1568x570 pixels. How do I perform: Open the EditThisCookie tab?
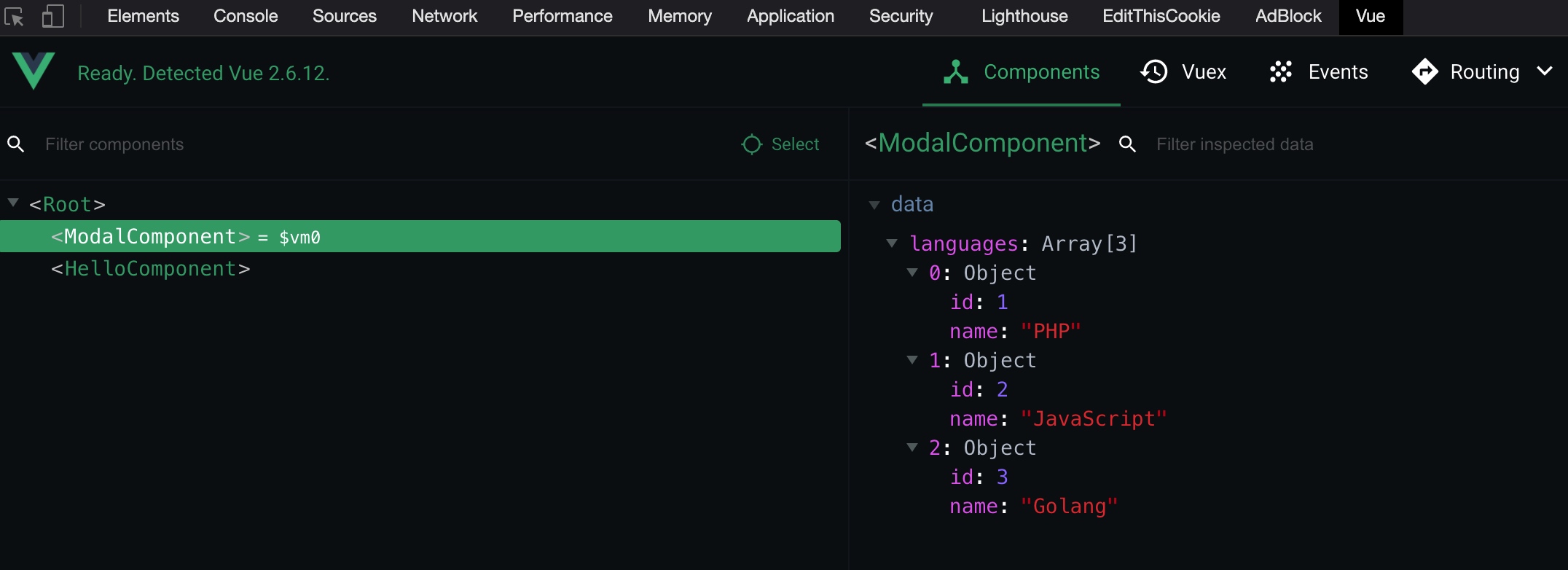tap(1161, 16)
